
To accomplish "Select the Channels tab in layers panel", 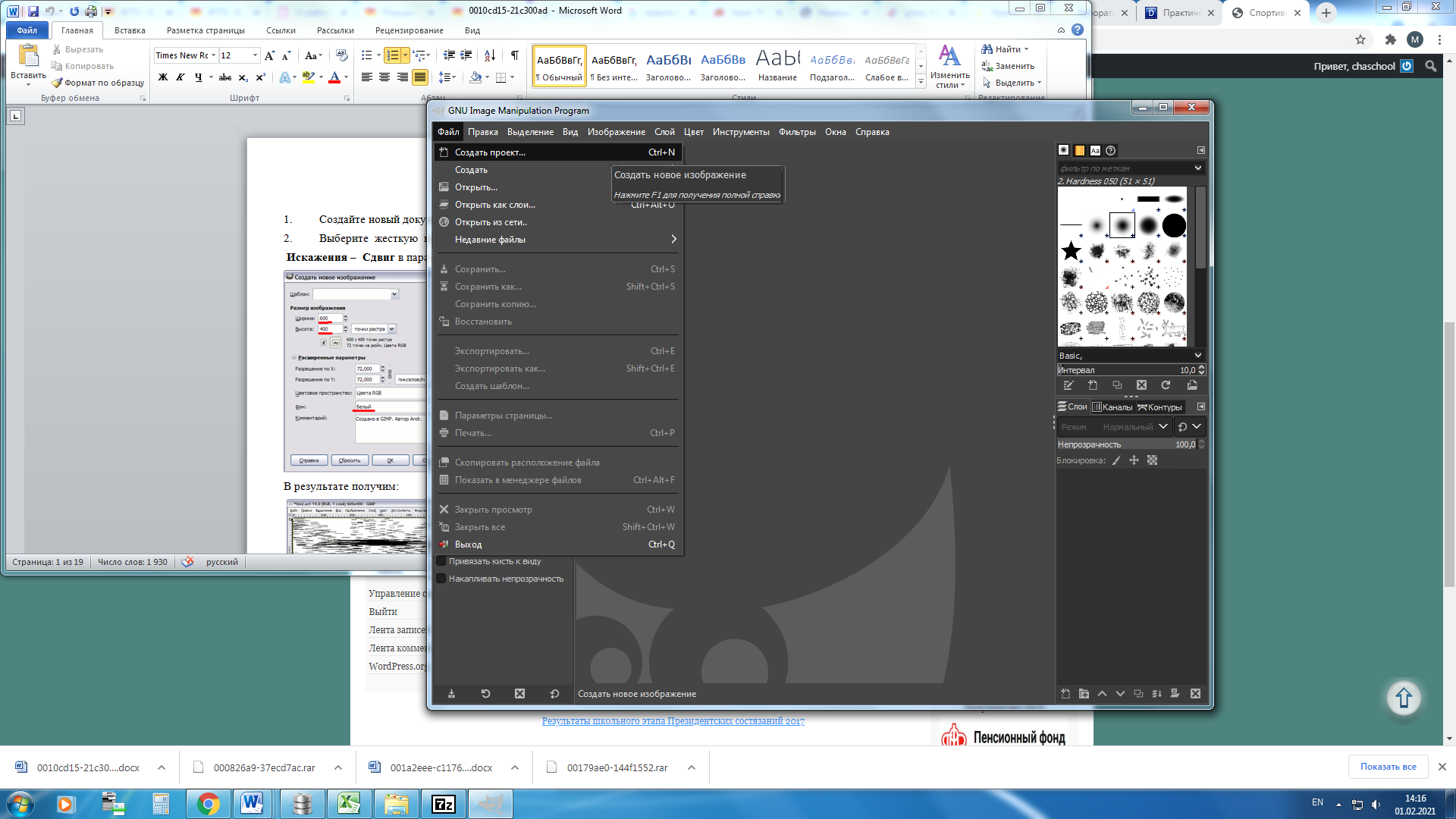I will point(1113,406).
